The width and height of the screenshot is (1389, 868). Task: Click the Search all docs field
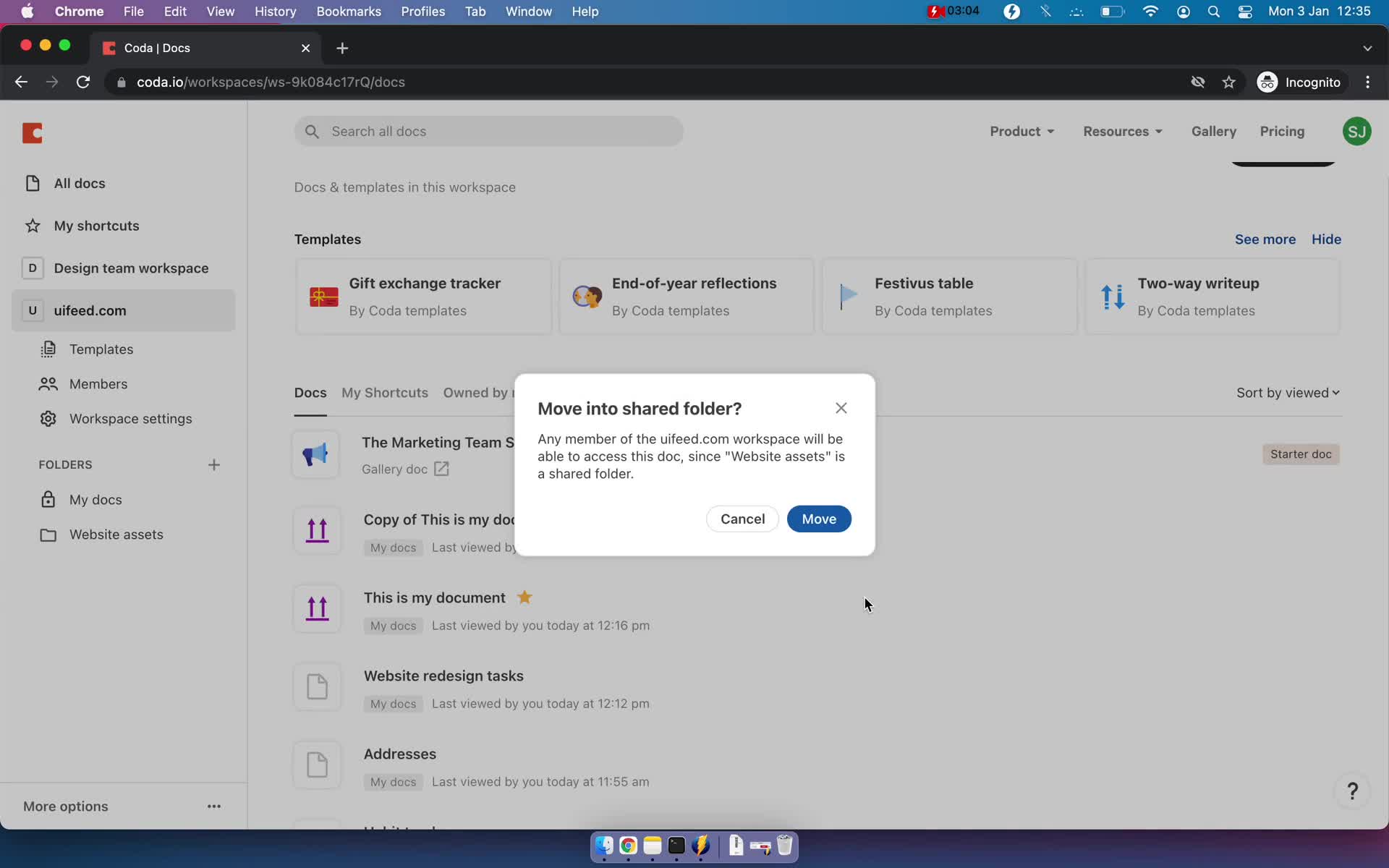click(x=489, y=132)
